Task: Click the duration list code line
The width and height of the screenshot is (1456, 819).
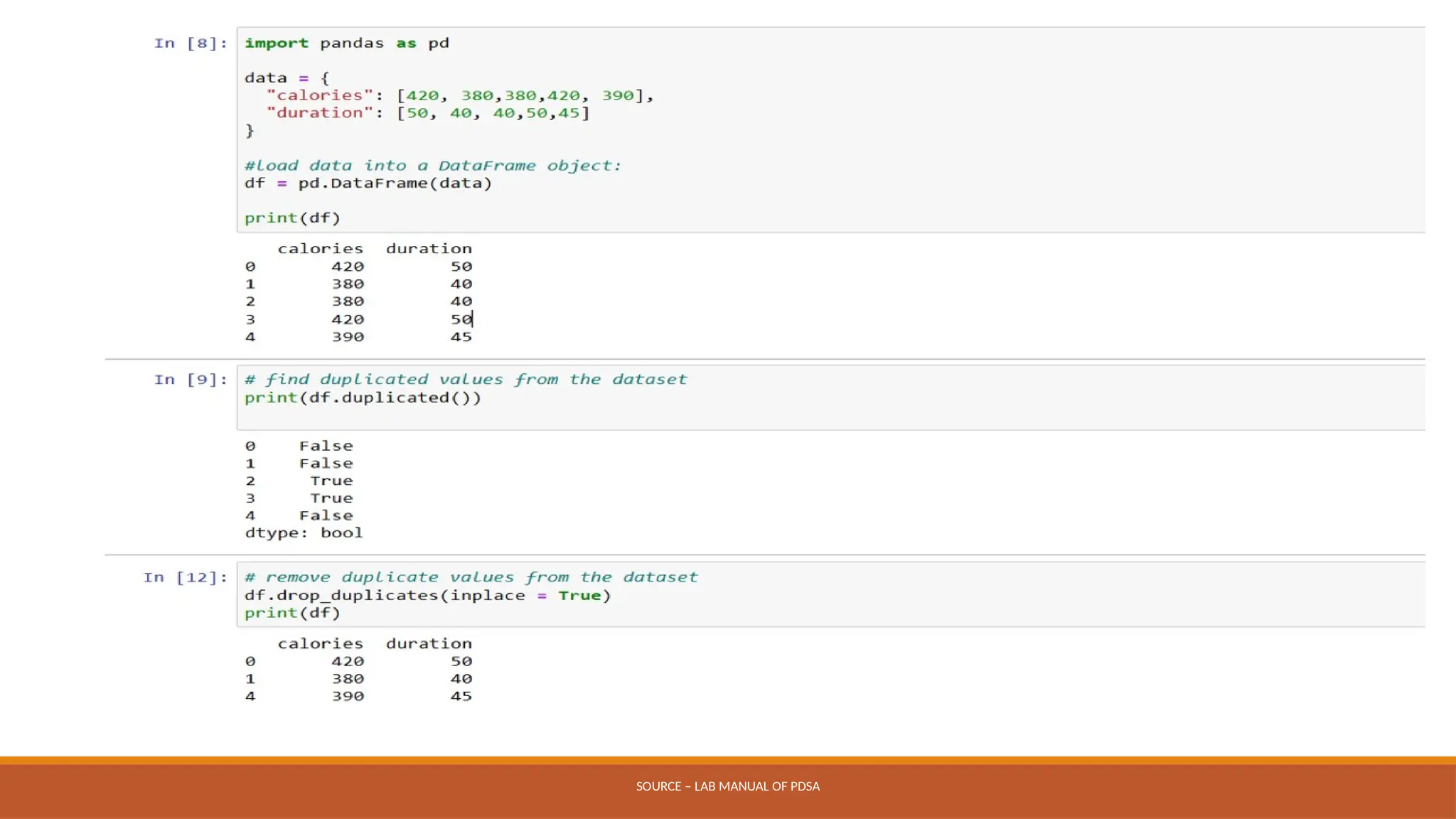Action: coord(427,113)
